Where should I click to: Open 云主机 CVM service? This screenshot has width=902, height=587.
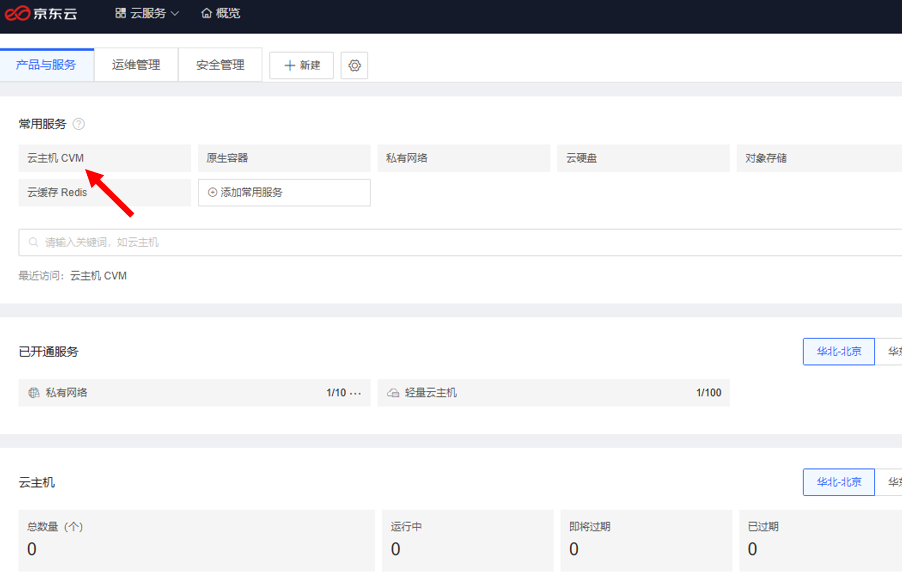coord(105,158)
